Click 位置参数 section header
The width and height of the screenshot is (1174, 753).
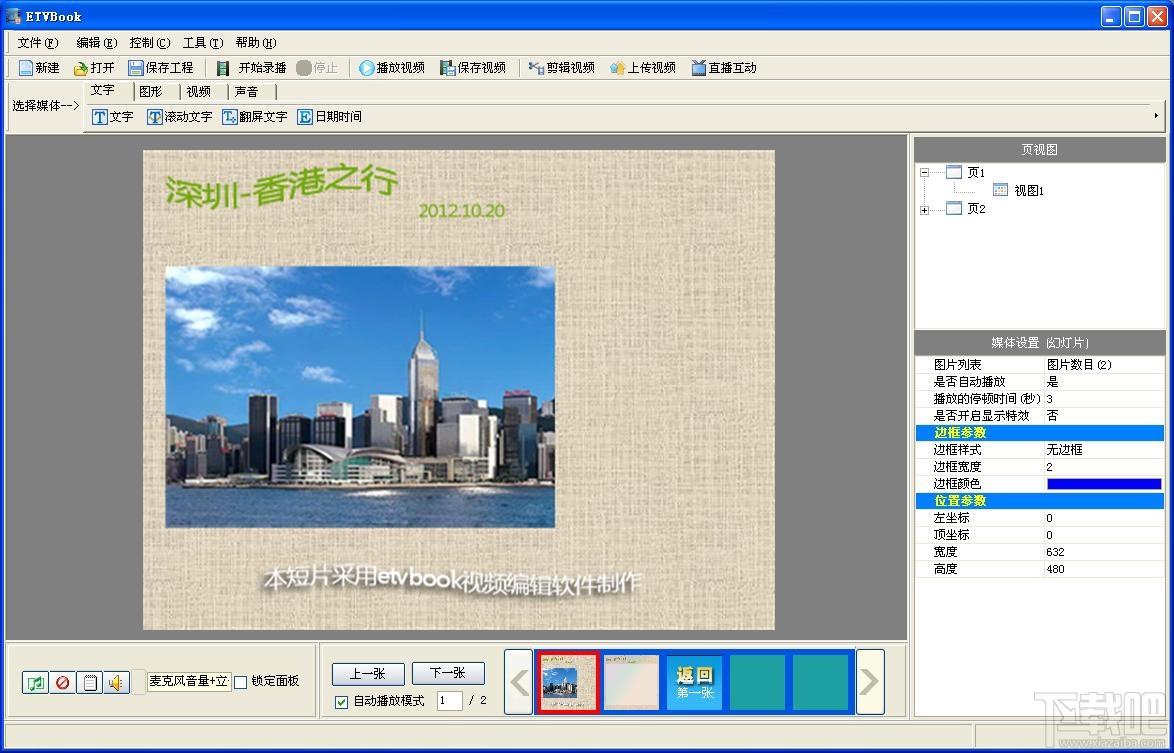1039,501
